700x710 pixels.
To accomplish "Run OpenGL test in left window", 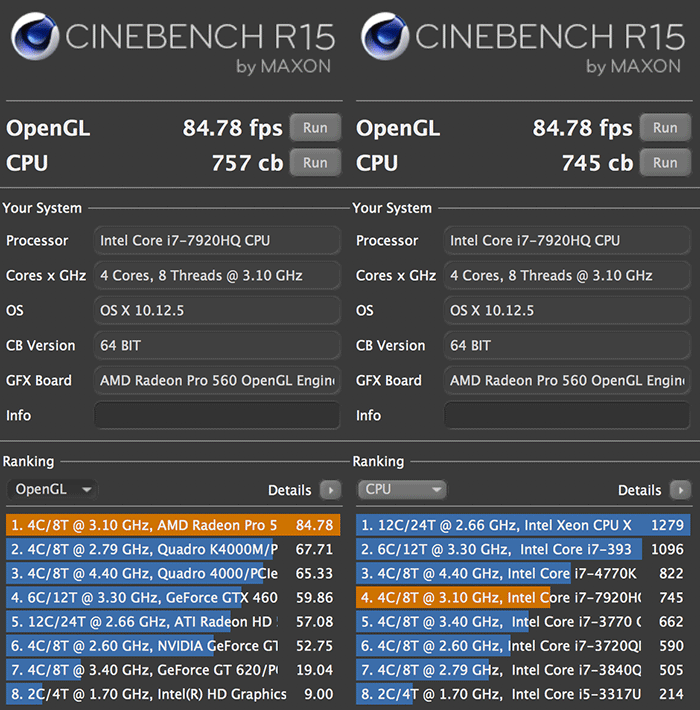I will [x=315, y=128].
